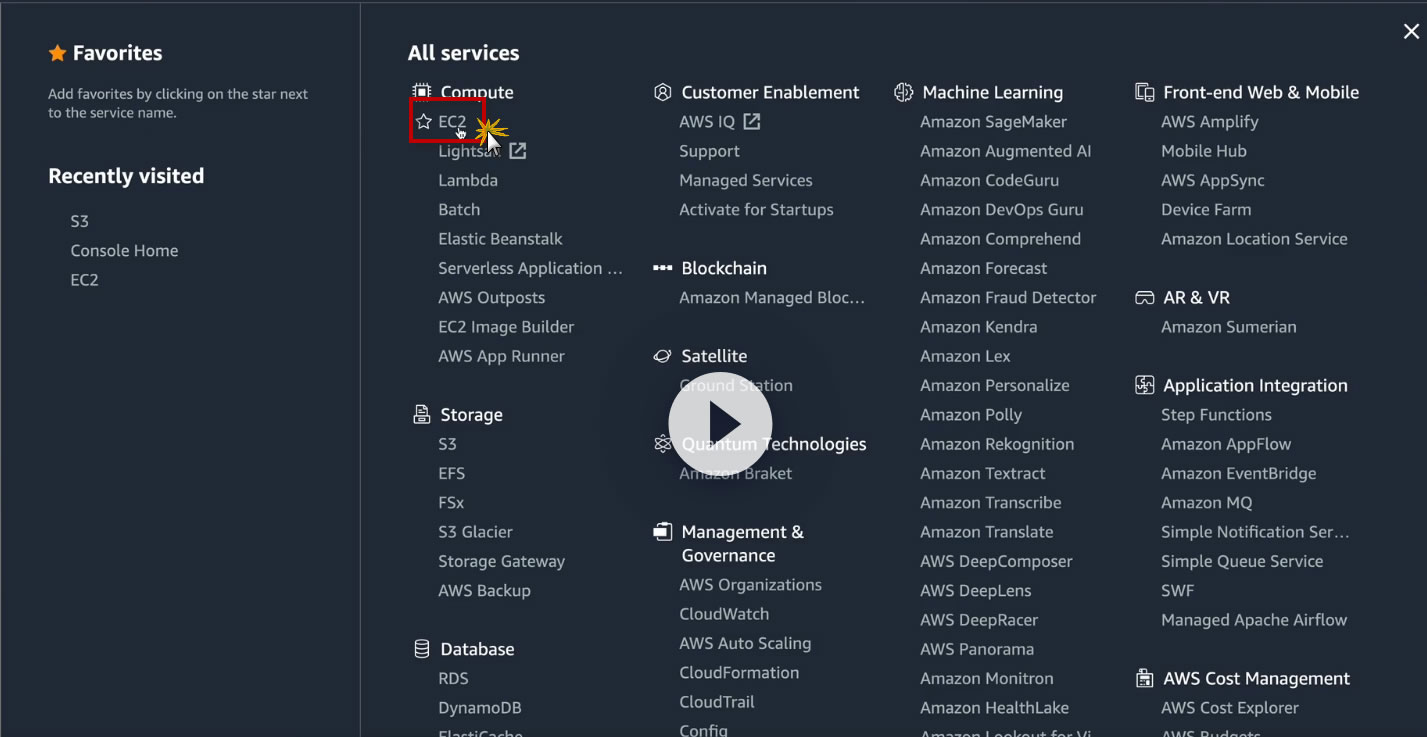1427x737 pixels.
Task: Click the Satellite category icon
Action: pyautogui.click(x=662, y=356)
